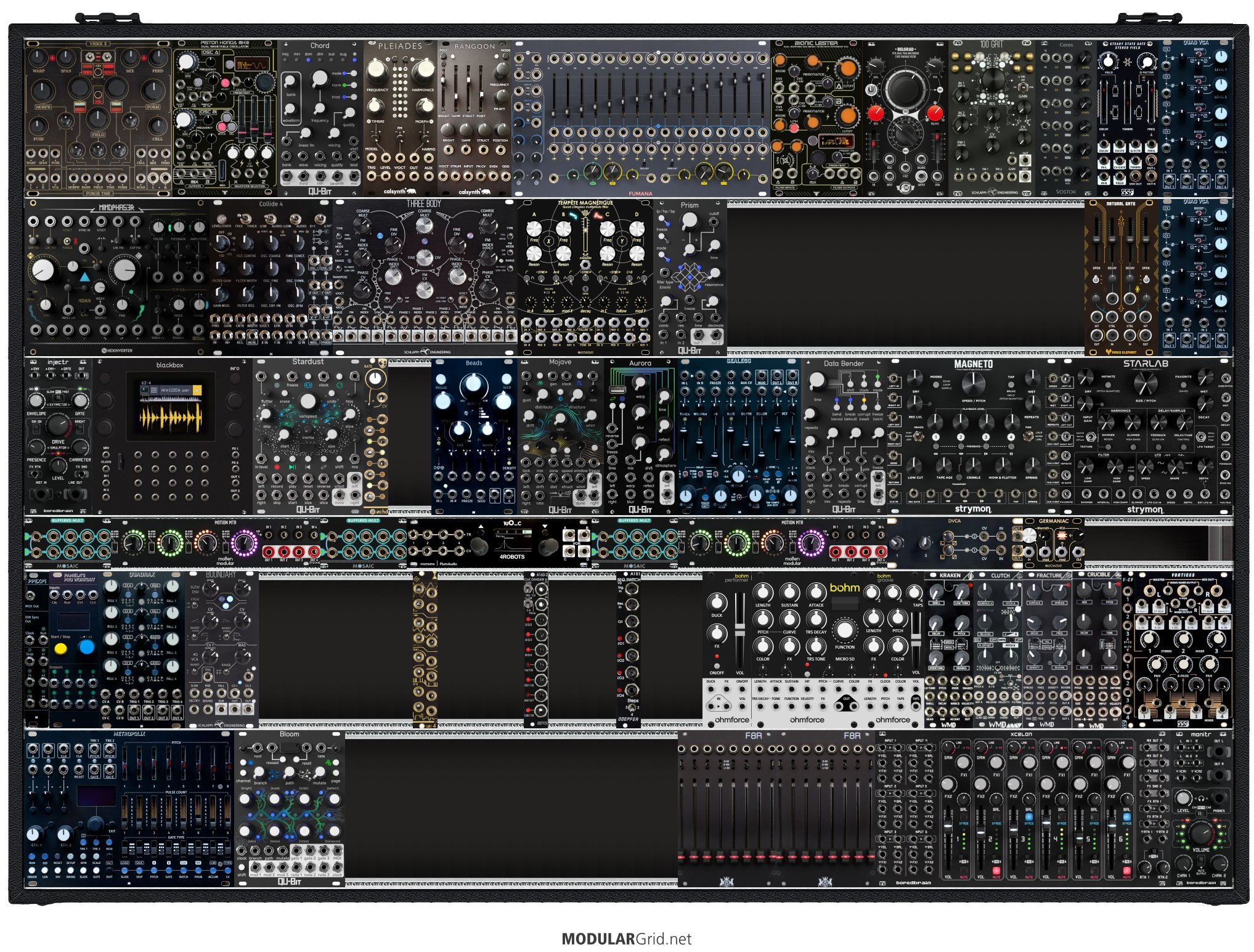Image resolution: width=1254 pixels, height=952 pixels.
Task: Click the Aurora module title
Action: 640,363
